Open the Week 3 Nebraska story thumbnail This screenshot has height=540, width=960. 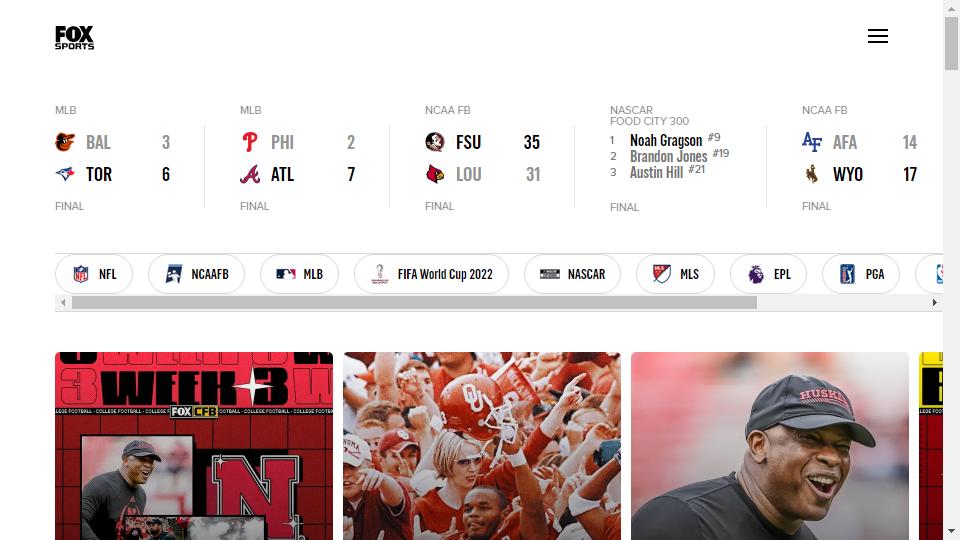click(x=194, y=446)
